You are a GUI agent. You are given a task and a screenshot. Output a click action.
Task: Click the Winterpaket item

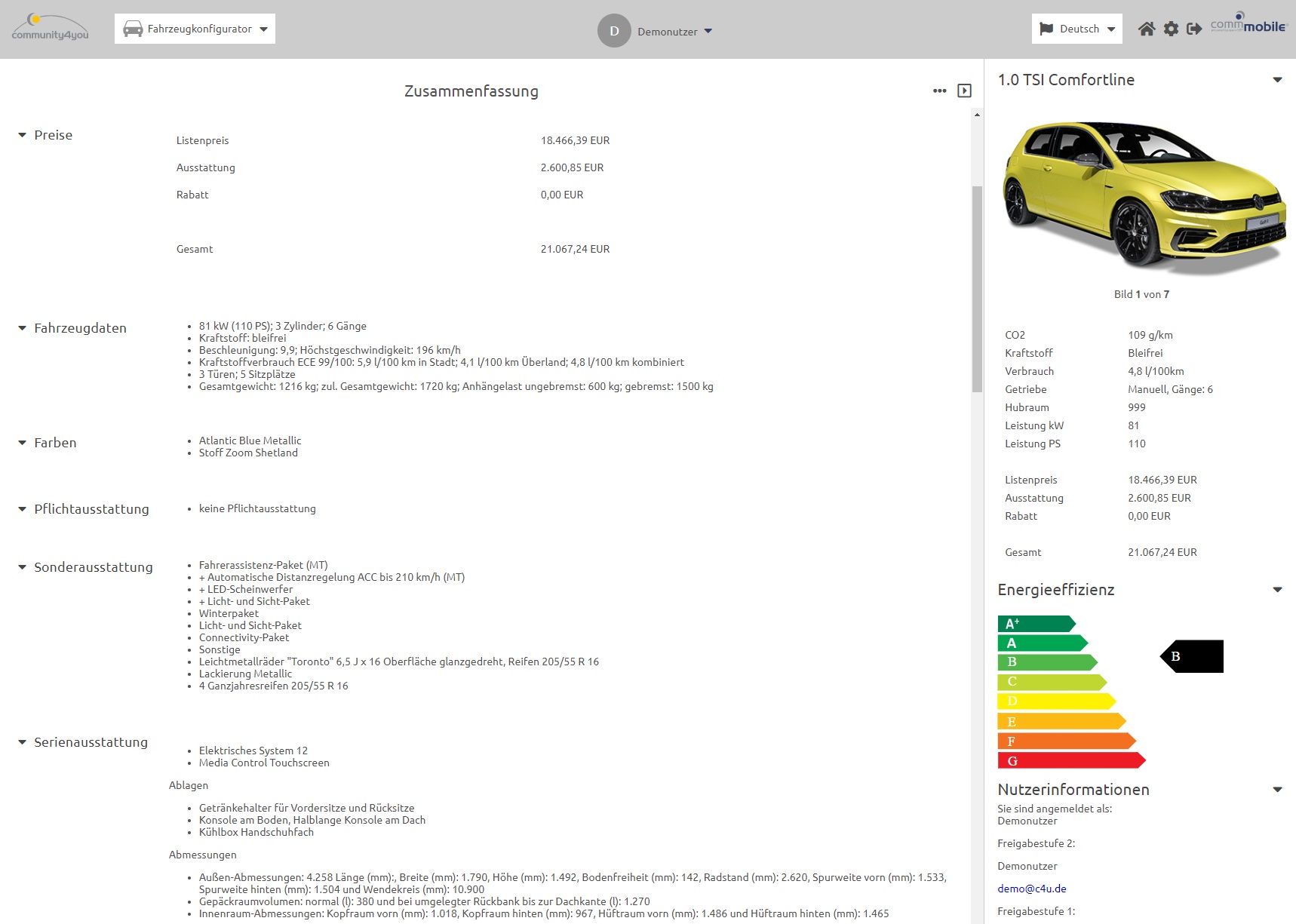point(229,613)
